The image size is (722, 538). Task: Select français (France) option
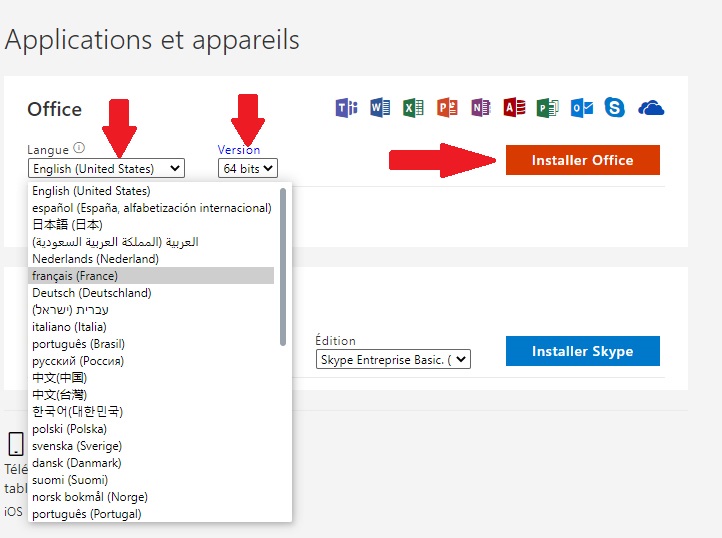pos(153,275)
